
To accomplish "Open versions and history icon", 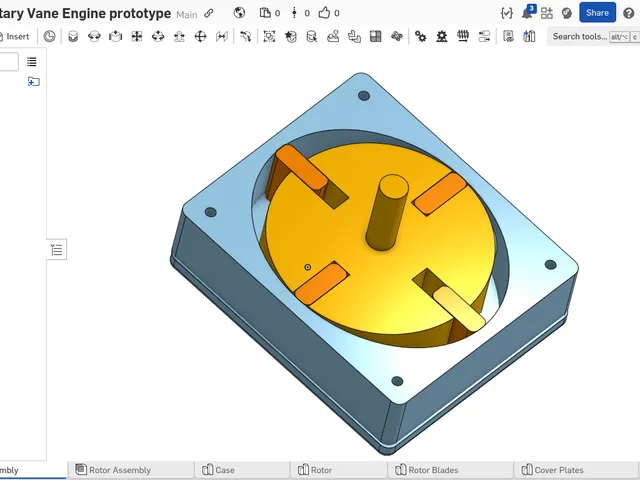I will [265, 13].
